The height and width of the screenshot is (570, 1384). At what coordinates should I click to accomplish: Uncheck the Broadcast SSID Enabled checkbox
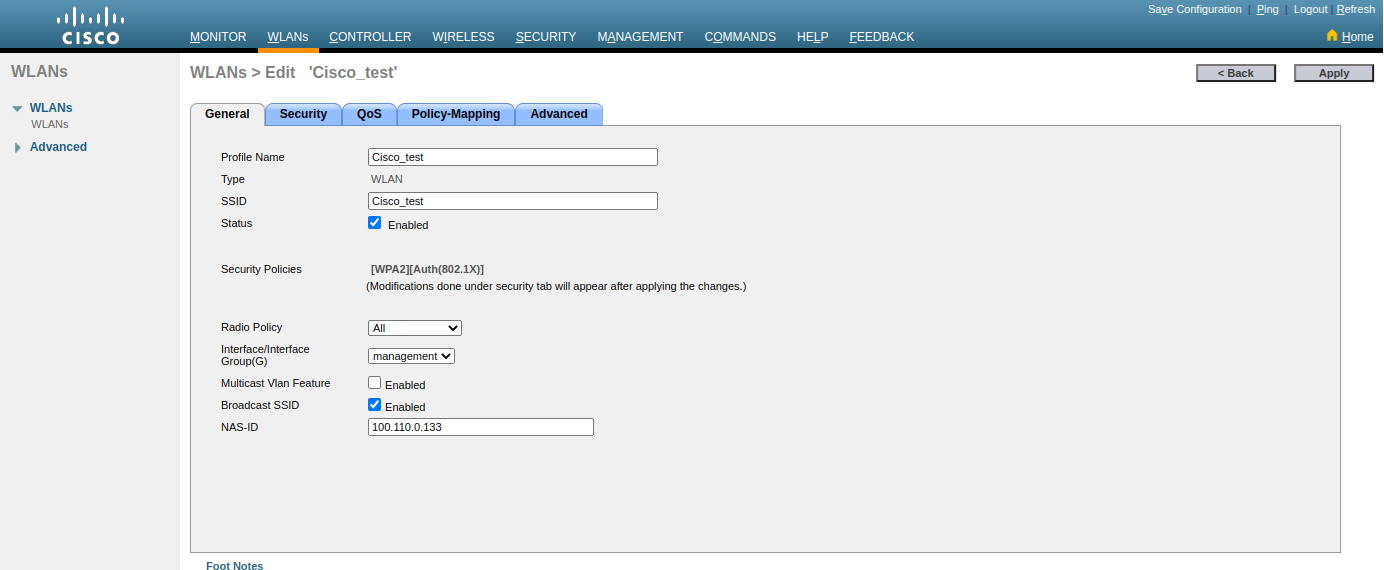375,405
